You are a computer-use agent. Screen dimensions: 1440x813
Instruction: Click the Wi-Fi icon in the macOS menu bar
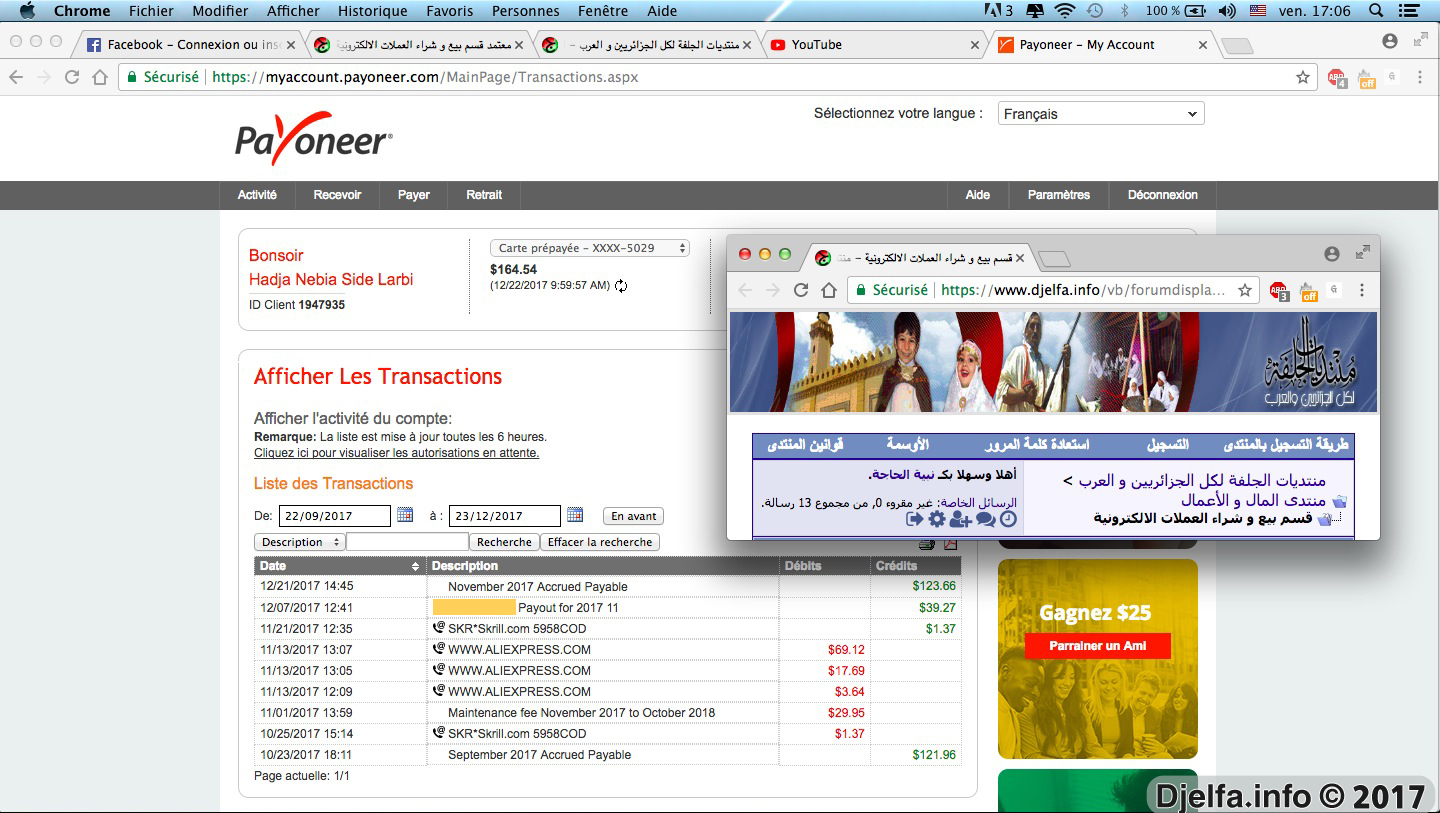(1065, 11)
